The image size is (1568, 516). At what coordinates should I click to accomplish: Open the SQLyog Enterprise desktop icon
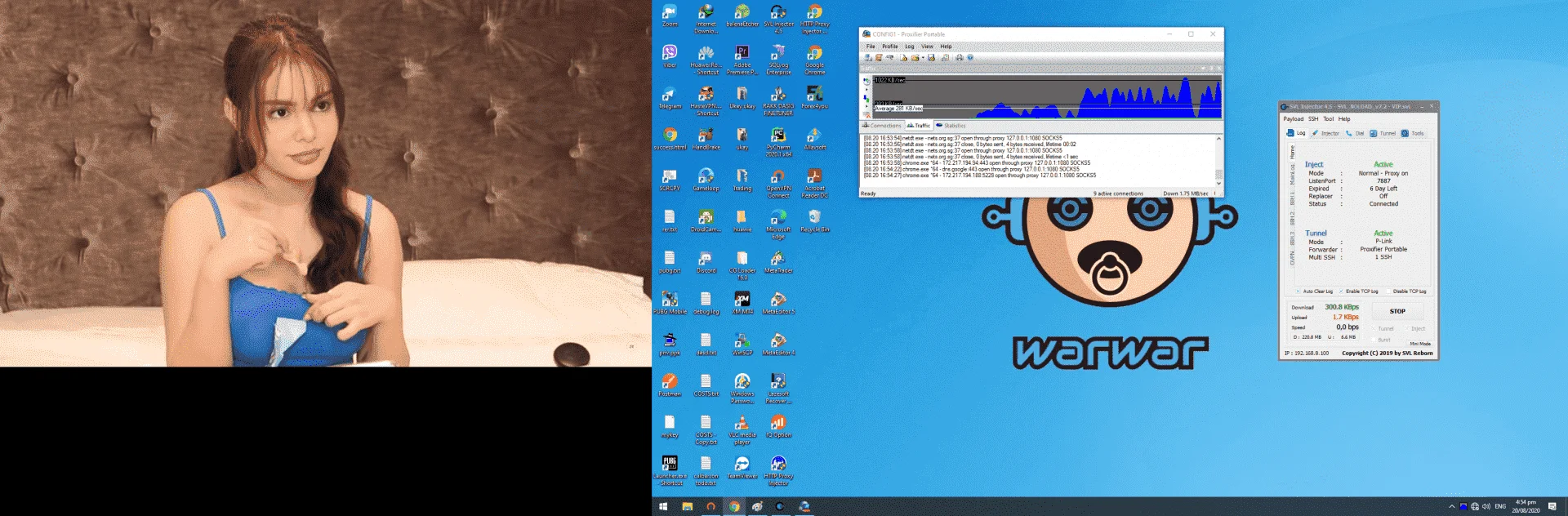tap(778, 60)
